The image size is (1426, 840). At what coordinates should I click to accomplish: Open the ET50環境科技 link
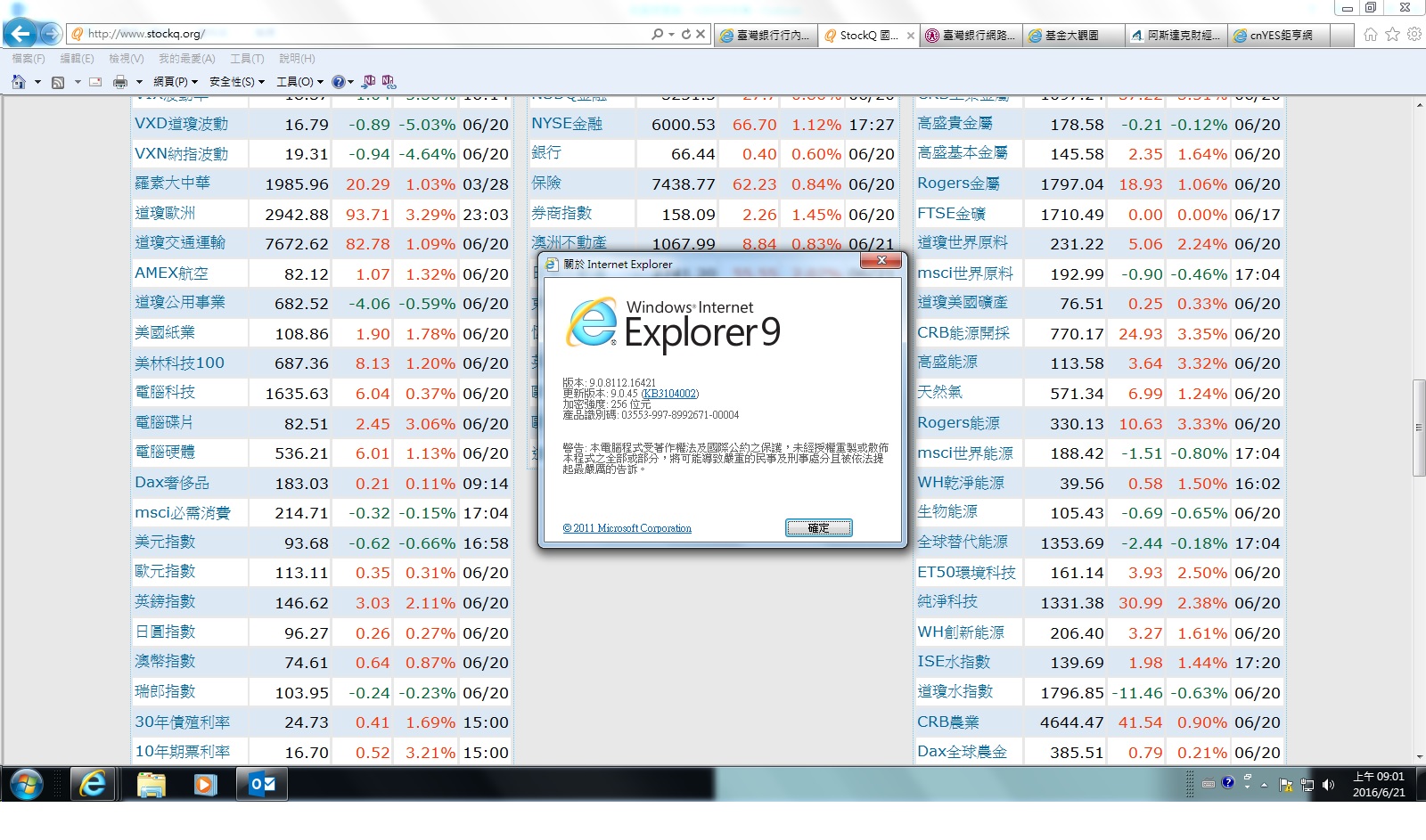(x=966, y=573)
